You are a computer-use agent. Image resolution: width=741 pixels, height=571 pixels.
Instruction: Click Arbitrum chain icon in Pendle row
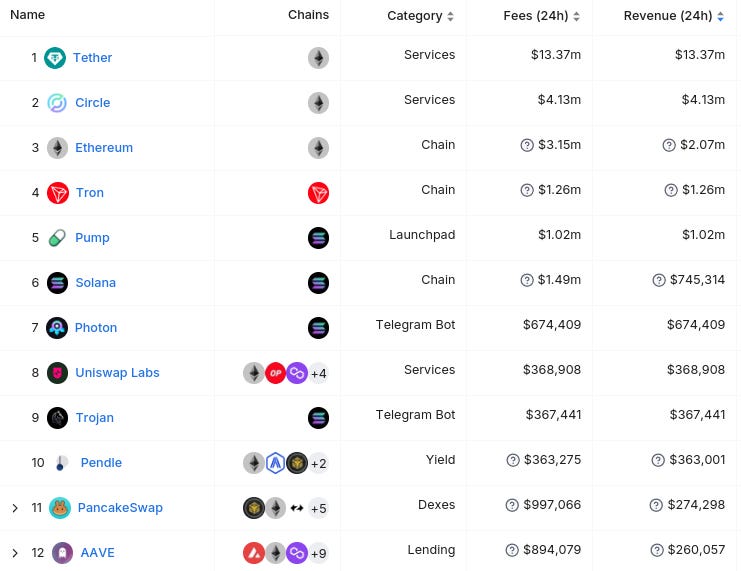[x=276, y=463]
